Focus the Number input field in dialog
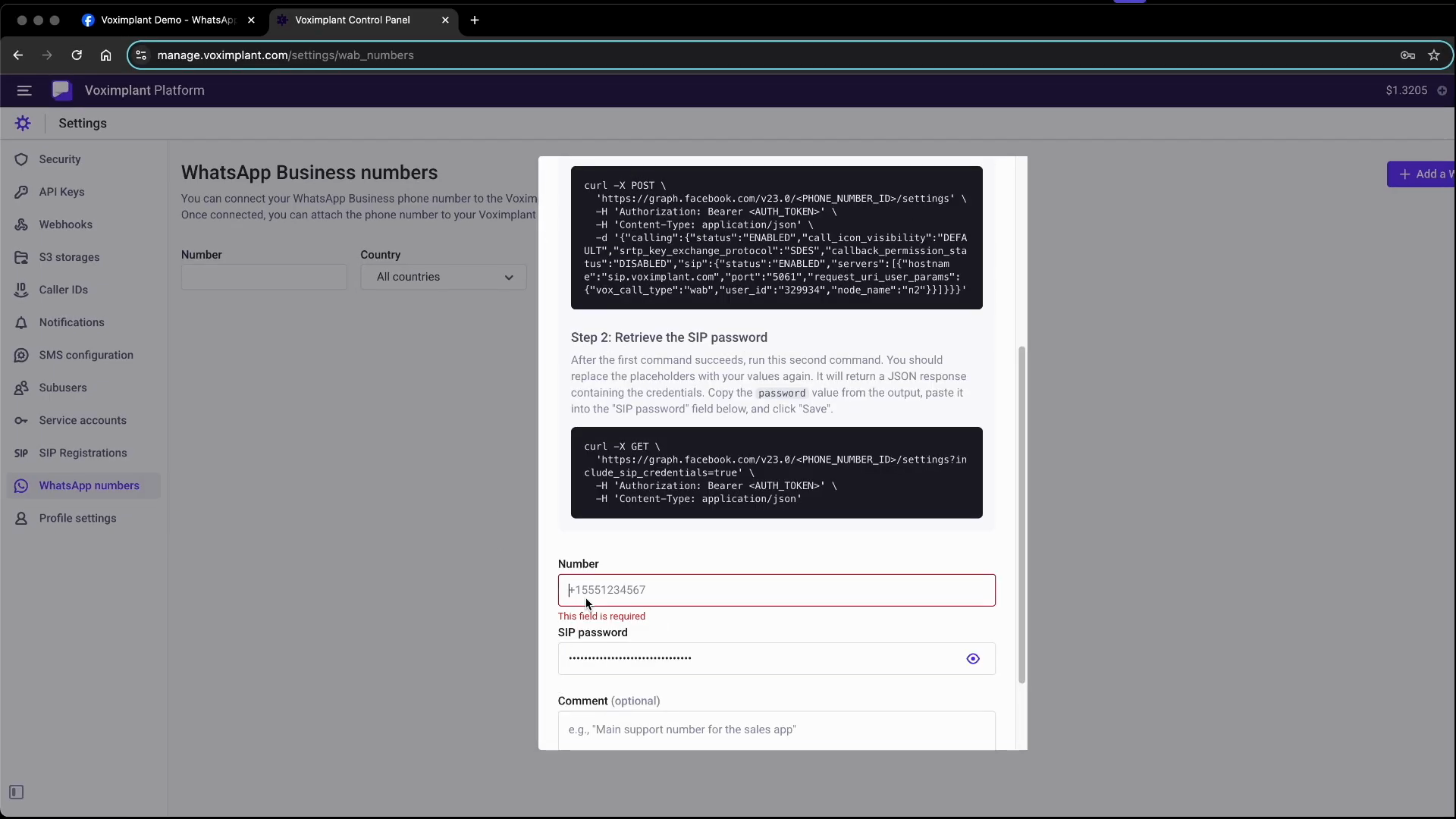1456x819 pixels. coord(776,590)
